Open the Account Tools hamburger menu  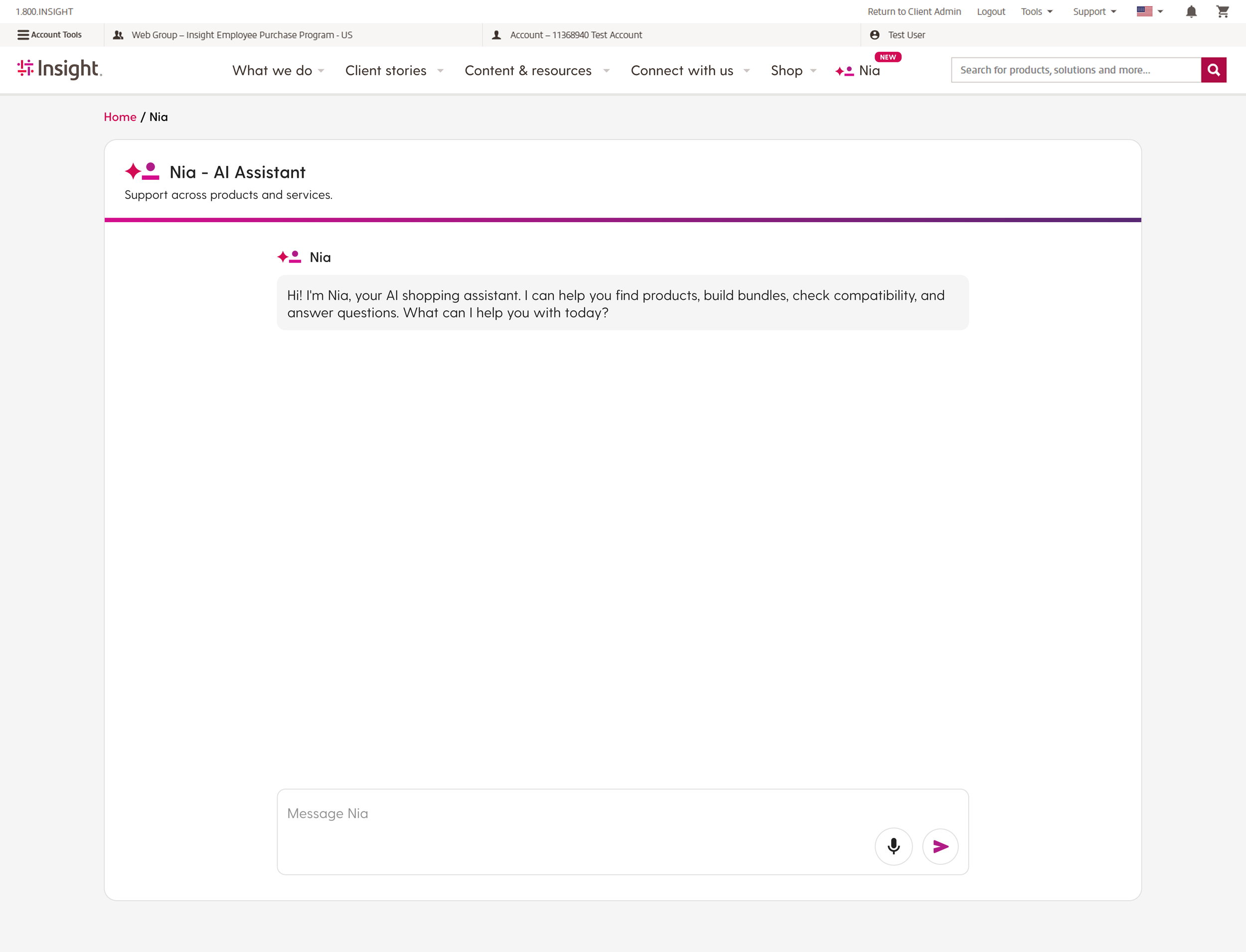(49, 34)
